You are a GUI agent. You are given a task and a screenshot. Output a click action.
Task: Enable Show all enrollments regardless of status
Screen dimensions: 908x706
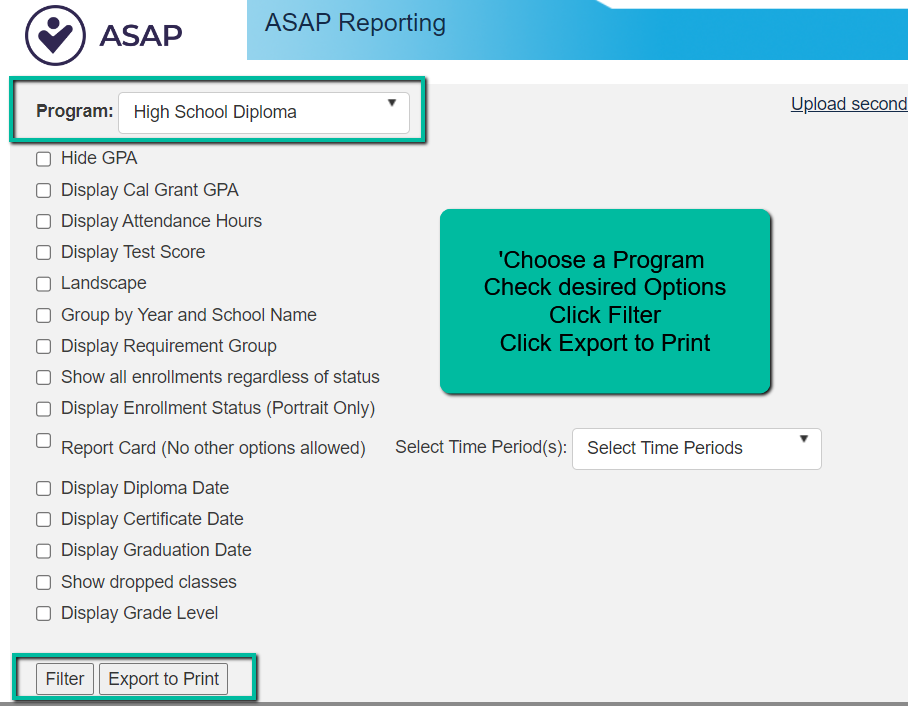43,378
